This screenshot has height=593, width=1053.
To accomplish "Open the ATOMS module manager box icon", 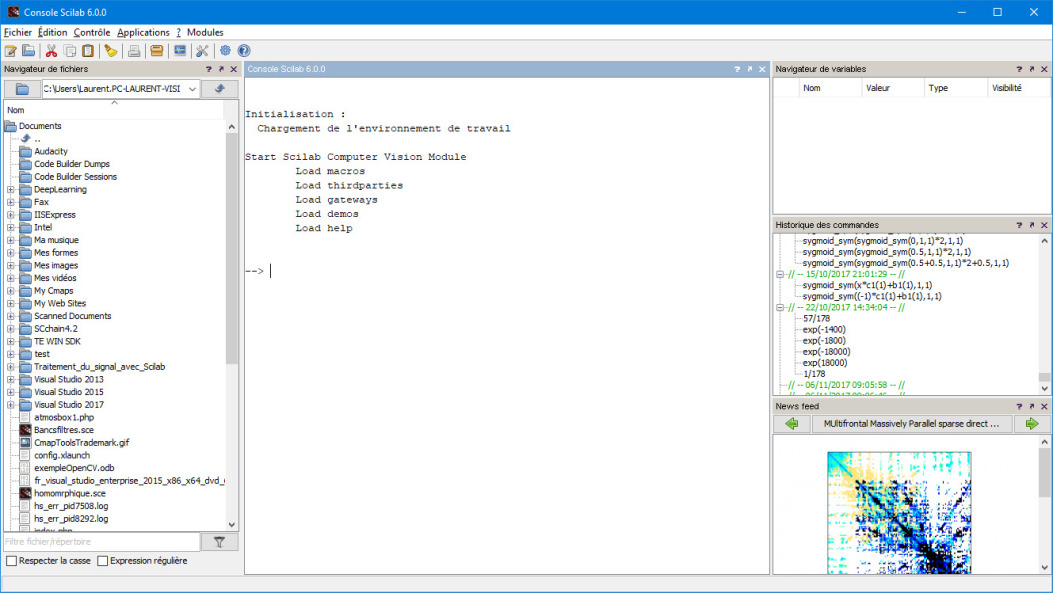I will coord(156,51).
